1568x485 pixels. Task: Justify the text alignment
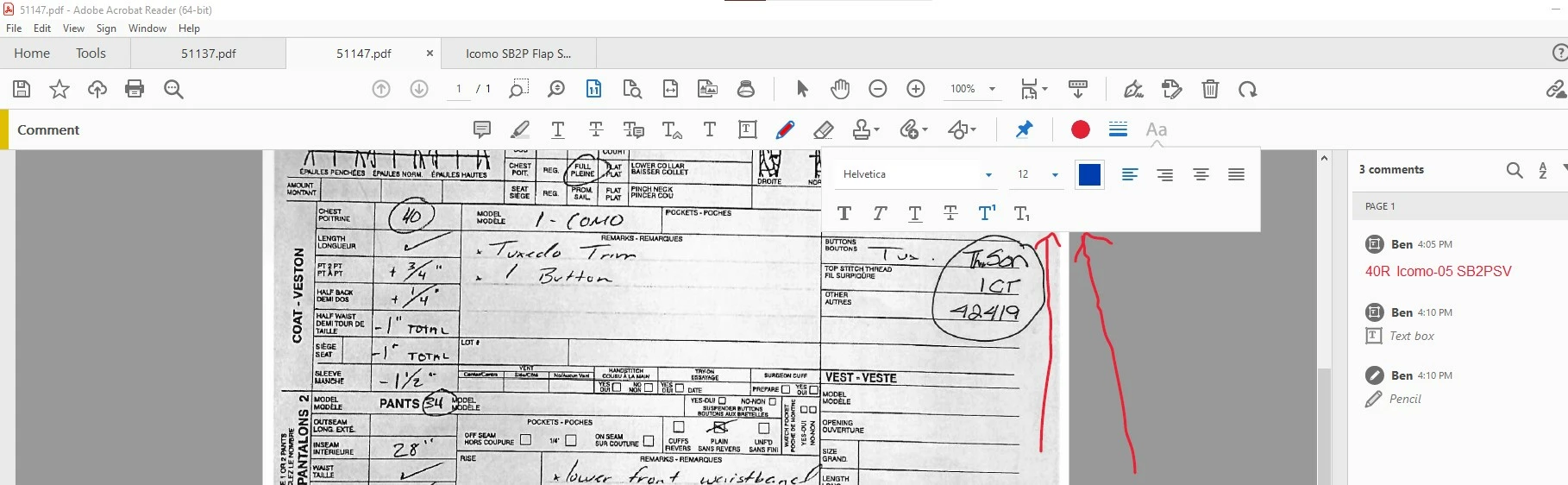point(1236,174)
